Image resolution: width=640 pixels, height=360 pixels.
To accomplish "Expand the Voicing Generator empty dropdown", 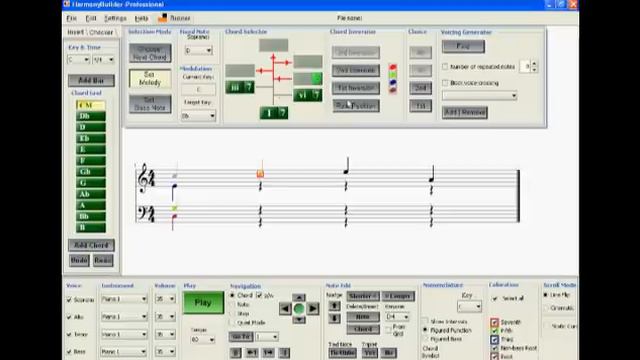I will pyautogui.click(x=480, y=96).
